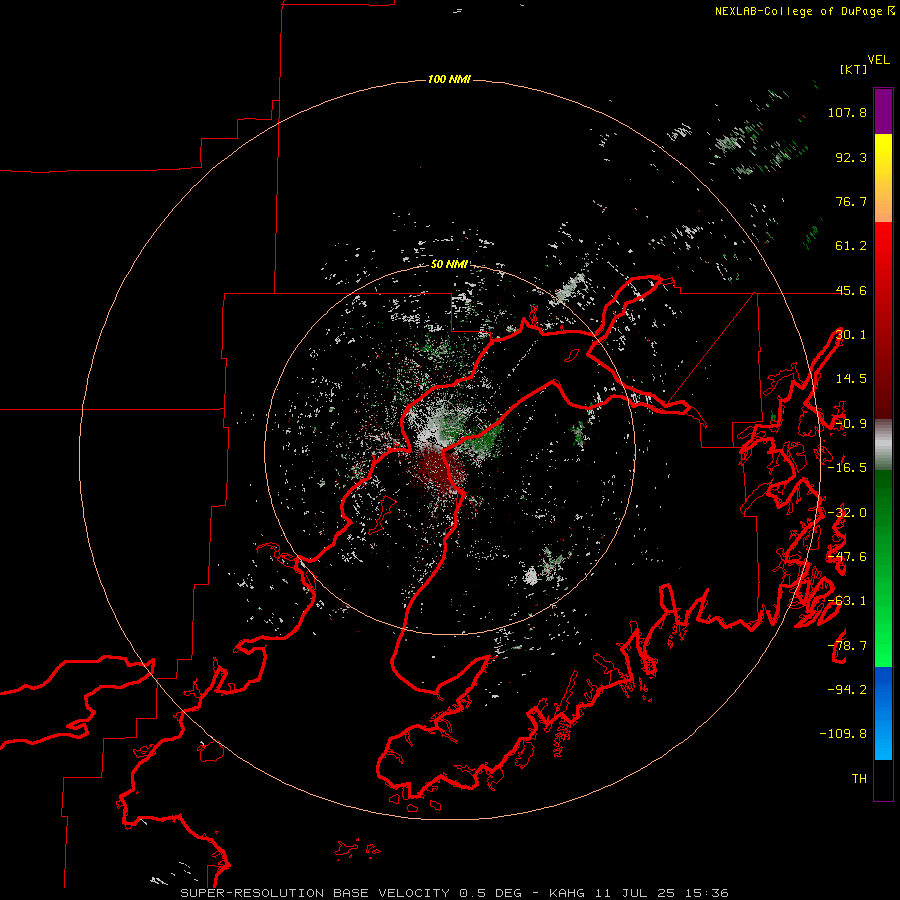Click the gray near-zero color bar segment
Viewport: 900px width, 900px height.
pos(883,445)
